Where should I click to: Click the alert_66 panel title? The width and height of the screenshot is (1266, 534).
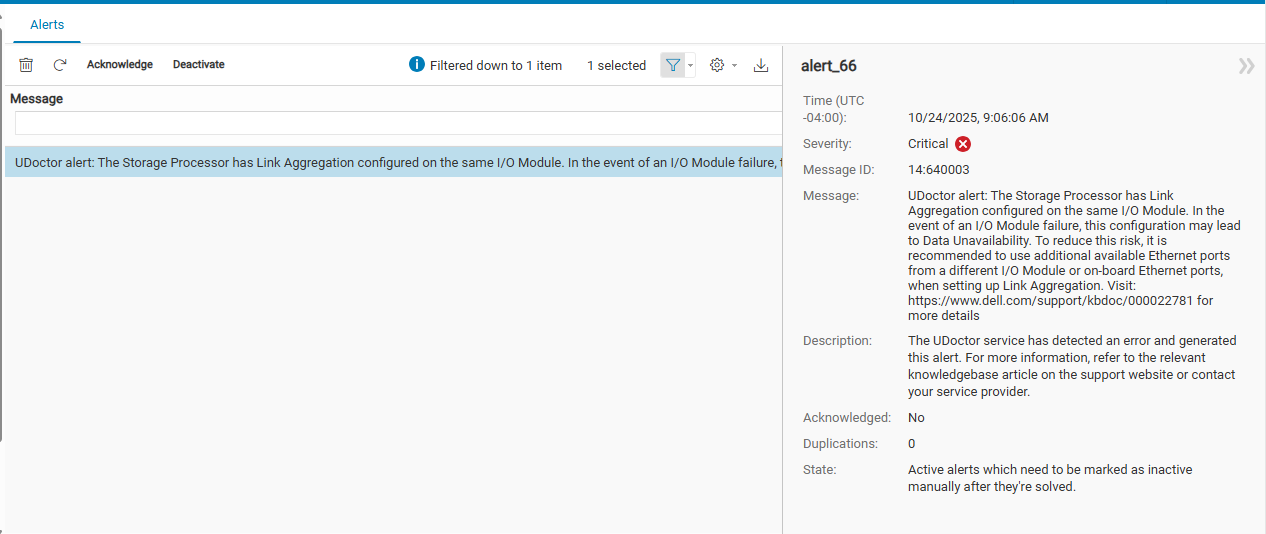coord(829,66)
